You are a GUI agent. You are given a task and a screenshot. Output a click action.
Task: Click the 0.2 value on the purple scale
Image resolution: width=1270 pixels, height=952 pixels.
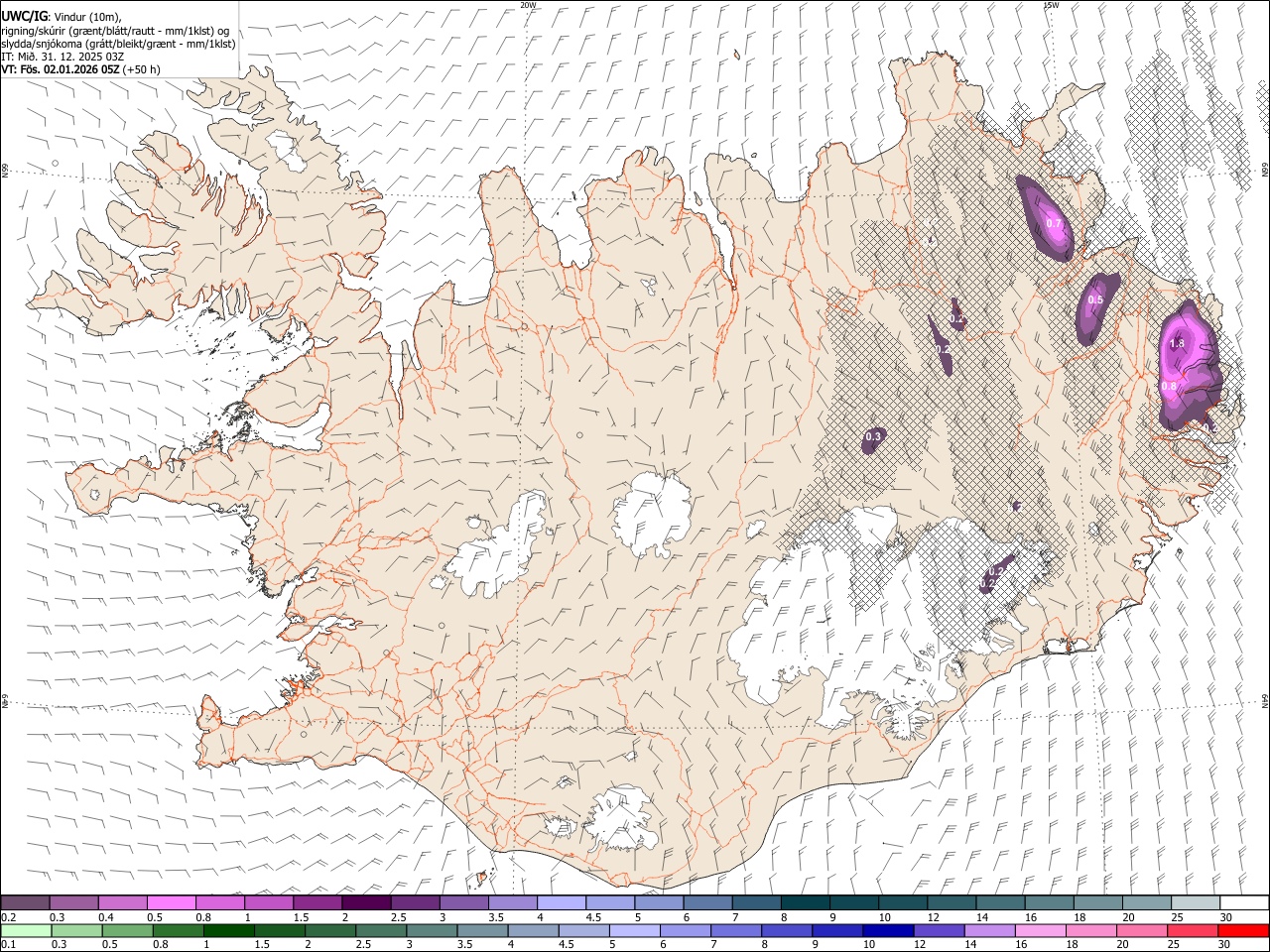[x=9, y=917]
